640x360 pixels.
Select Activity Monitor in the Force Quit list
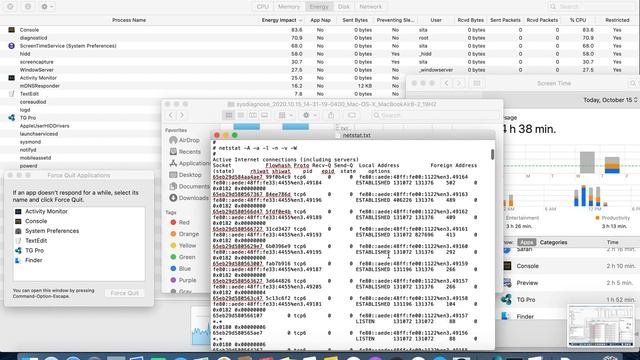coord(79,211)
